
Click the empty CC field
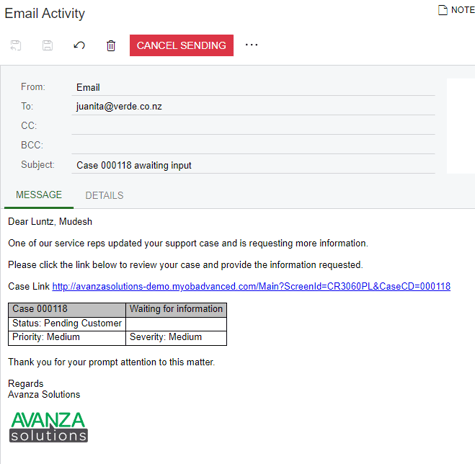(x=253, y=126)
